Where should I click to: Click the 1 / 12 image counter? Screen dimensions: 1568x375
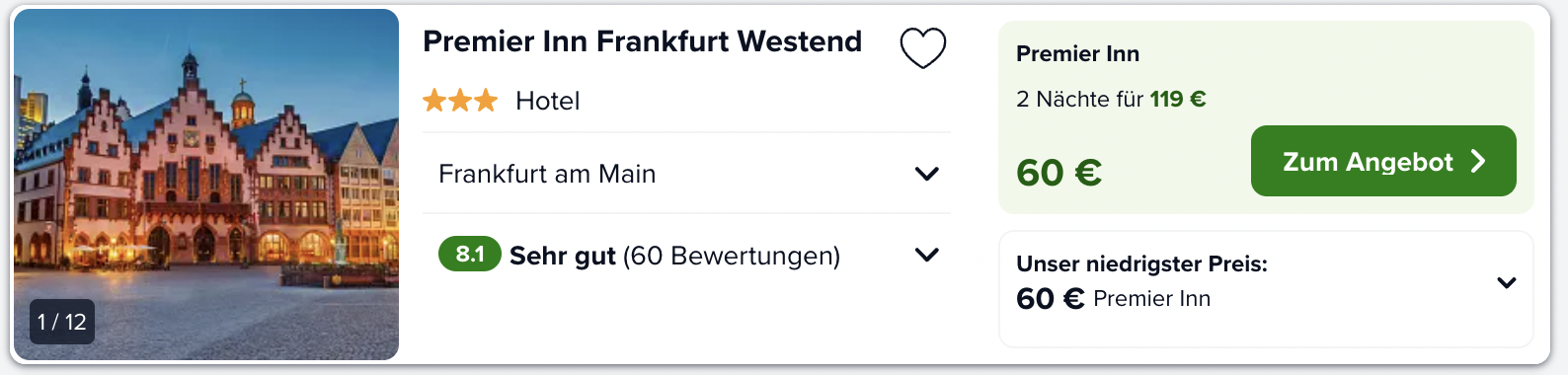[x=62, y=322]
